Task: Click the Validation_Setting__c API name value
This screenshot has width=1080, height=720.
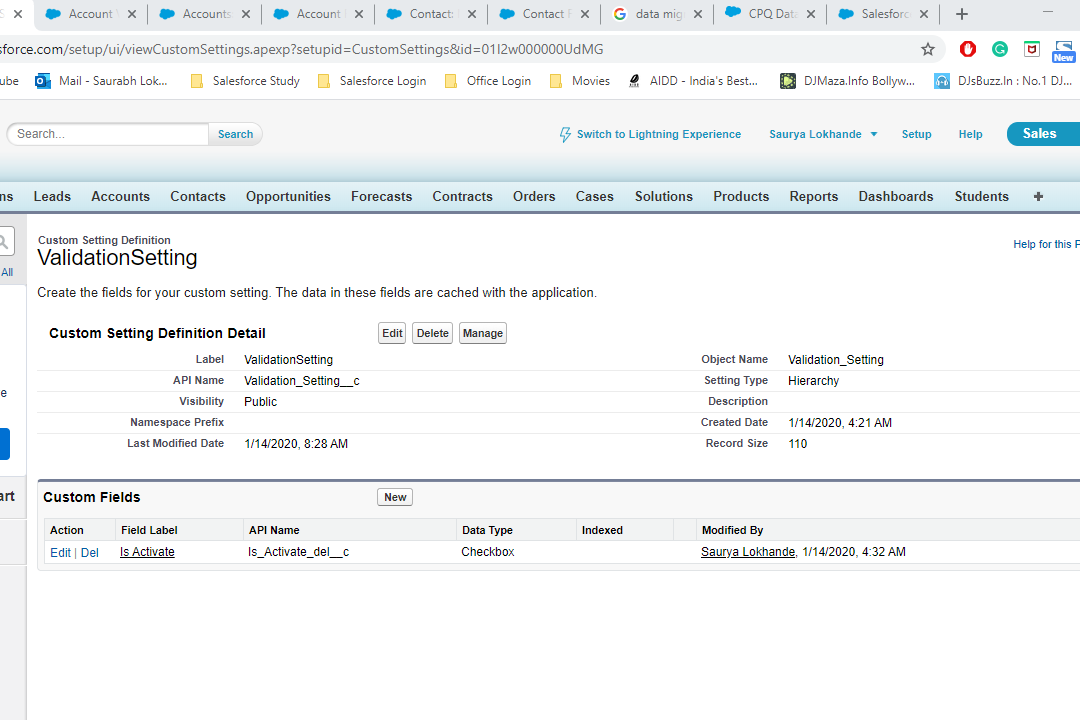Action: (302, 380)
